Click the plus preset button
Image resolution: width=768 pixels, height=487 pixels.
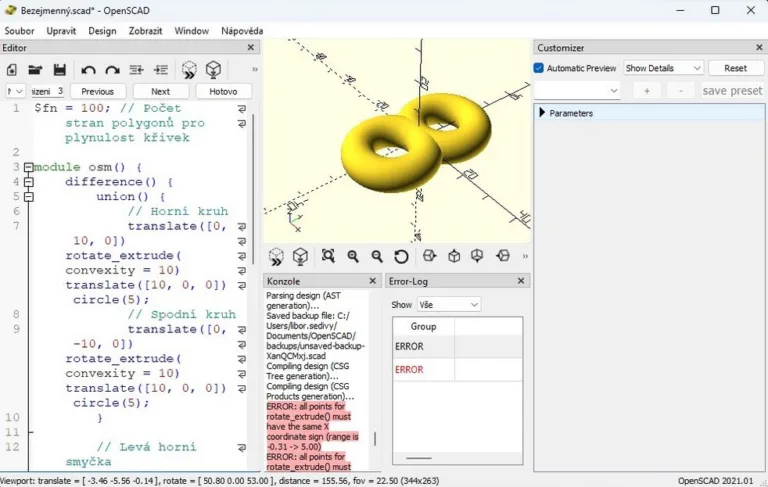(x=647, y=91)
